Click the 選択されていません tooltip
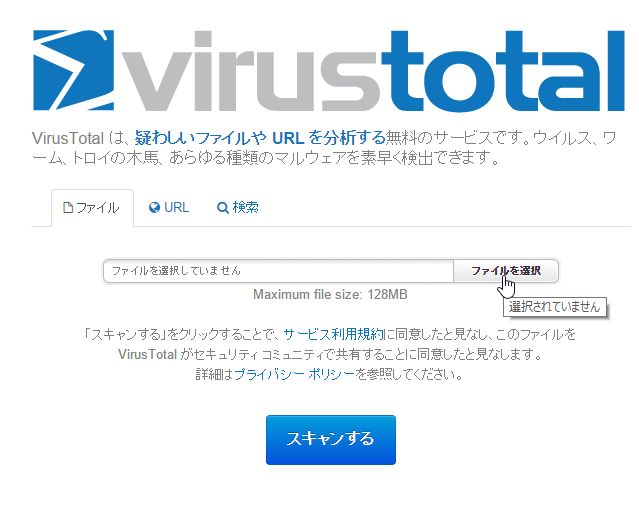This screenshot has width=639, height=508. pos(554,307)
